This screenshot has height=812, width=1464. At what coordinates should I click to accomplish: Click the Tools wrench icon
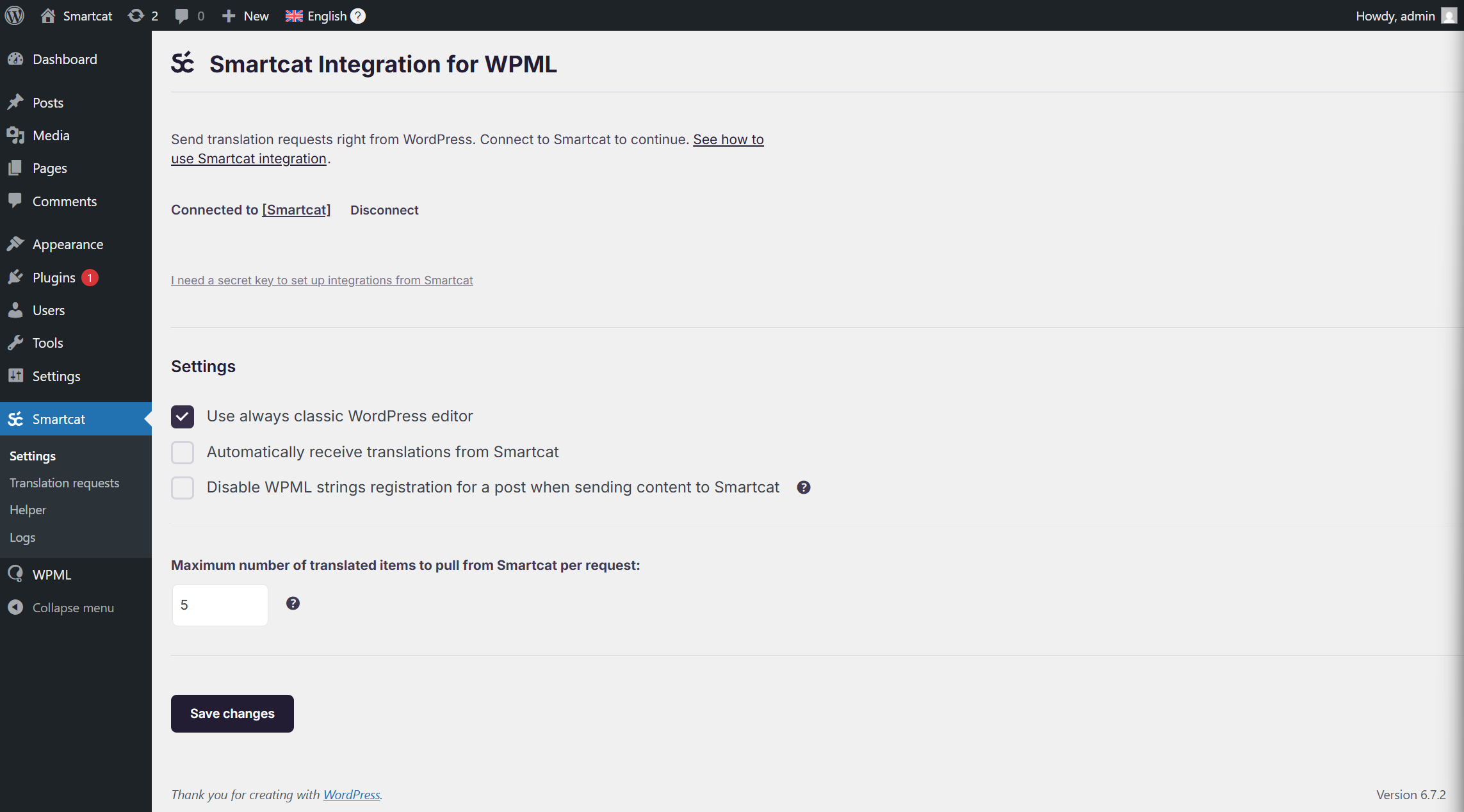[x=16, y=343]
